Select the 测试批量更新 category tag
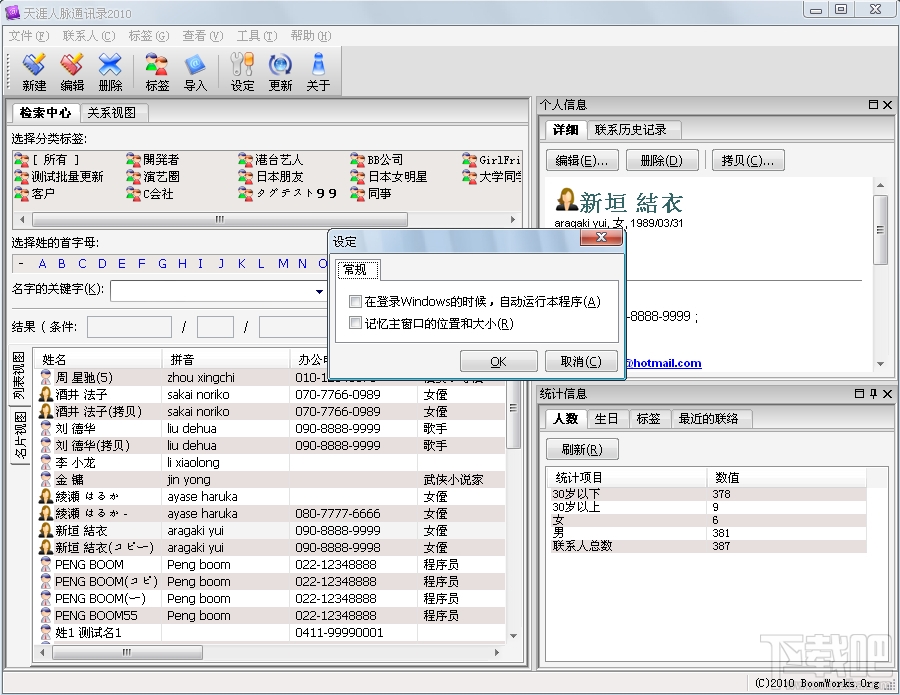This screenshot has width=900, height=695. [x=59, y=176]
